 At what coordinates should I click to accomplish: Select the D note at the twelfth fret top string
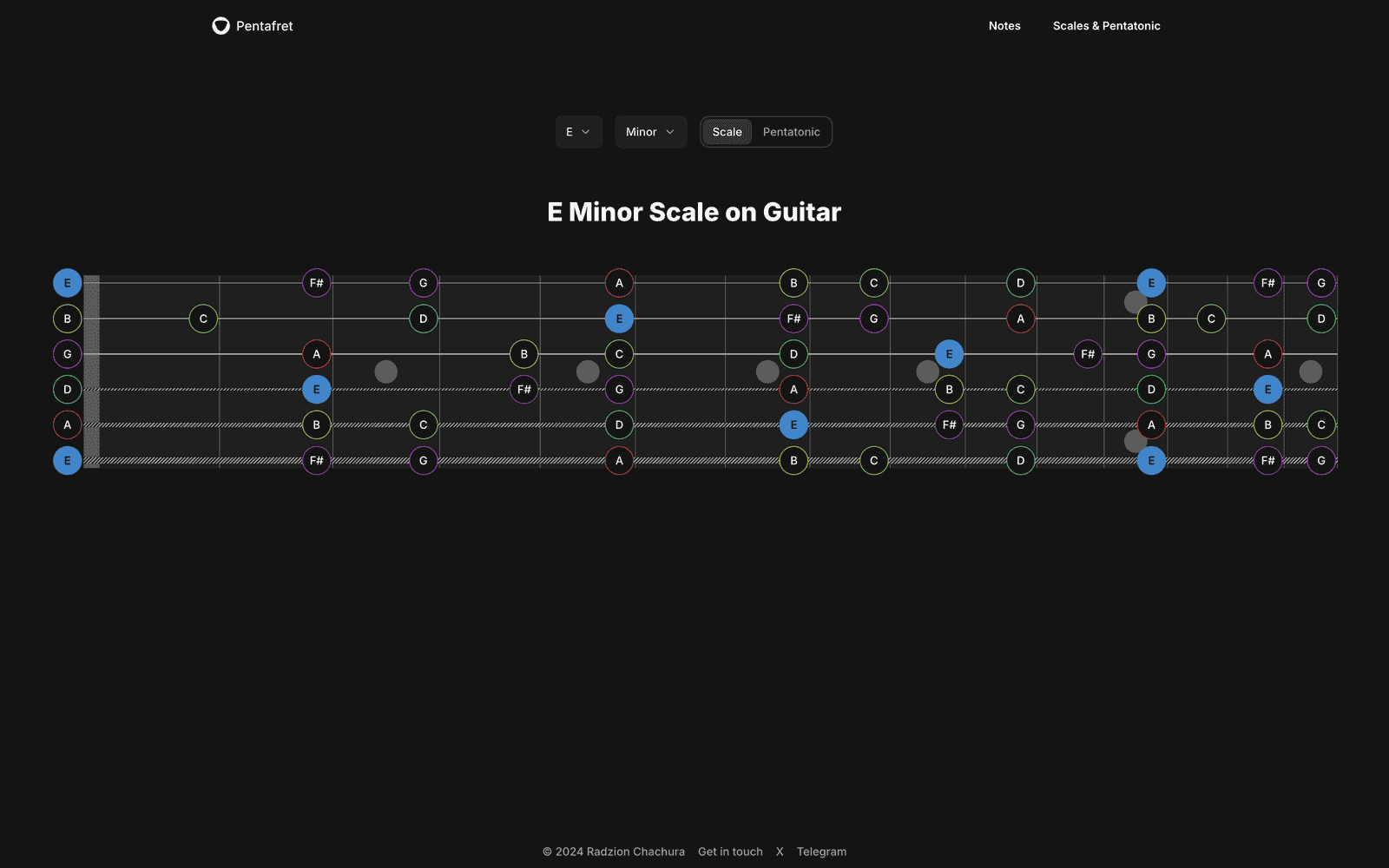[x=1019, y=282]
